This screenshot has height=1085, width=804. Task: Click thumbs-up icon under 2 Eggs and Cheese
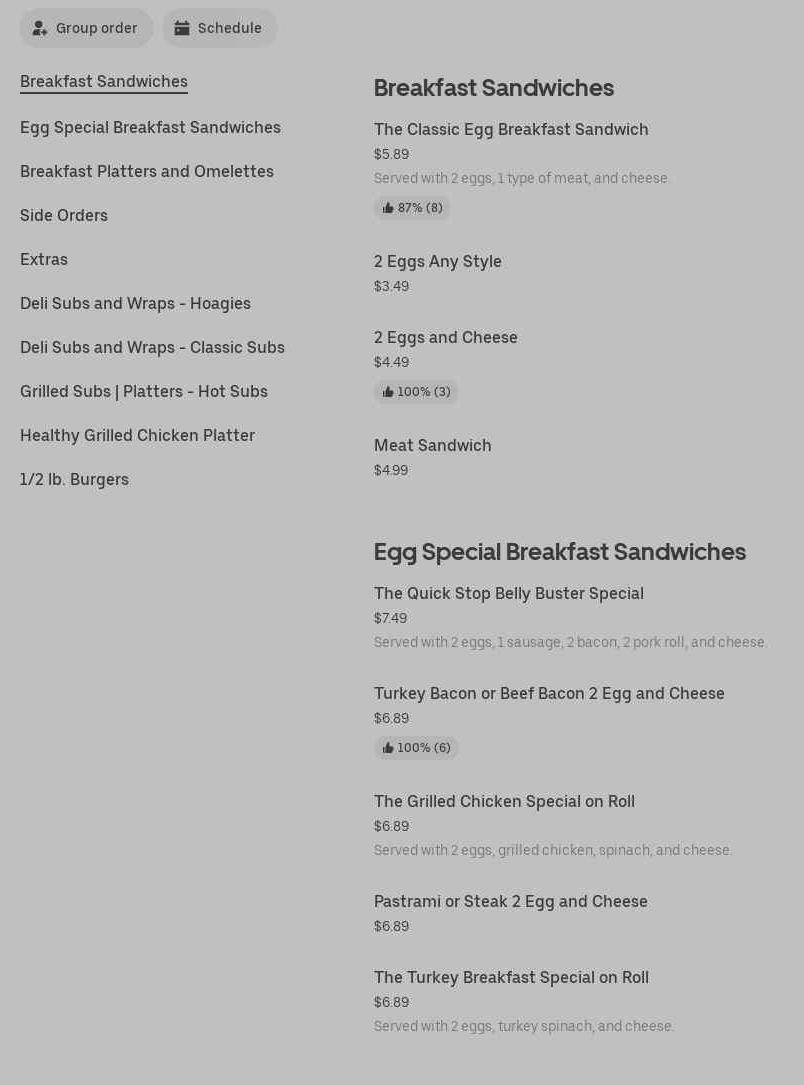click(388, 392)
